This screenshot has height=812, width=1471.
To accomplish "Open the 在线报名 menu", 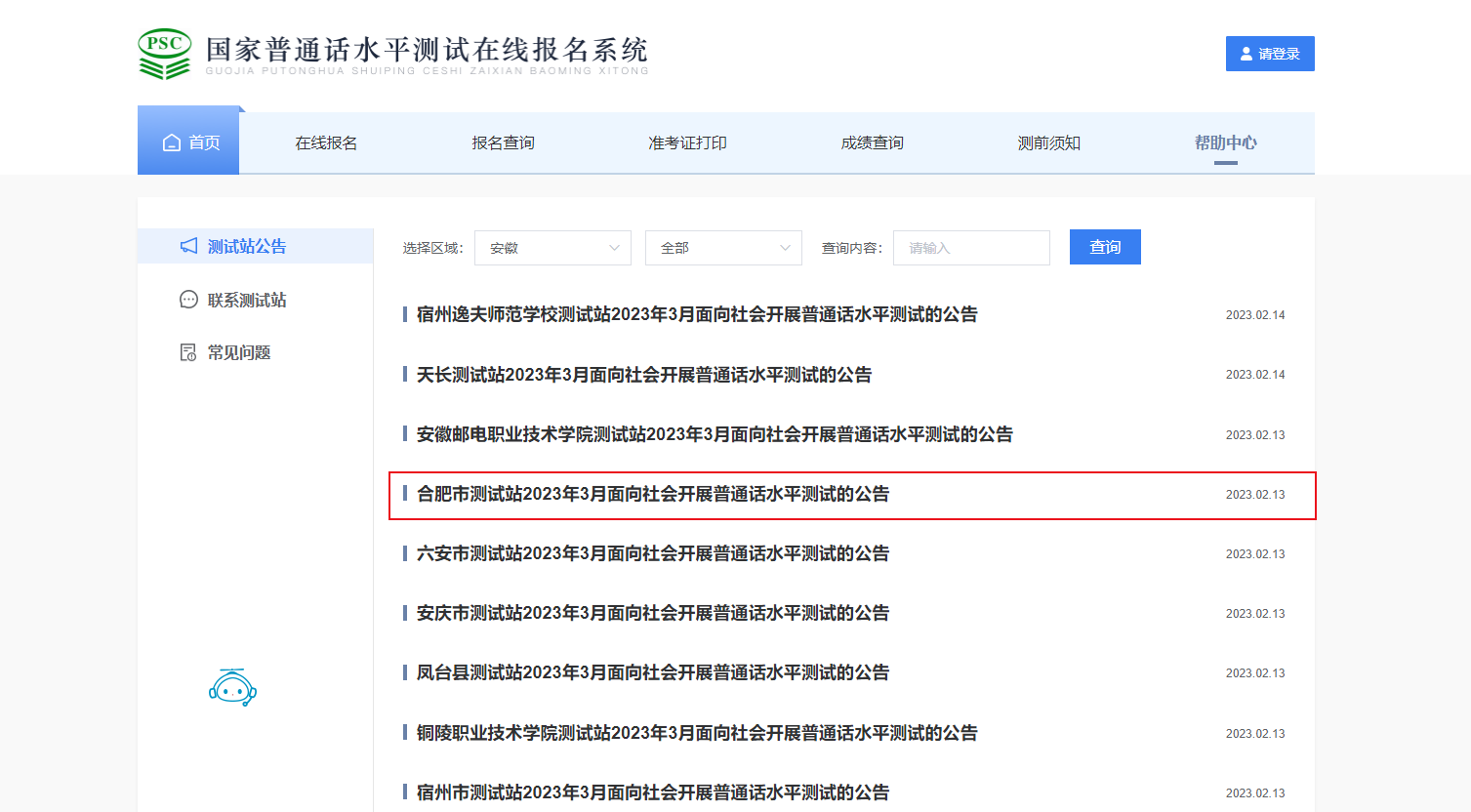I will point(326,142).
